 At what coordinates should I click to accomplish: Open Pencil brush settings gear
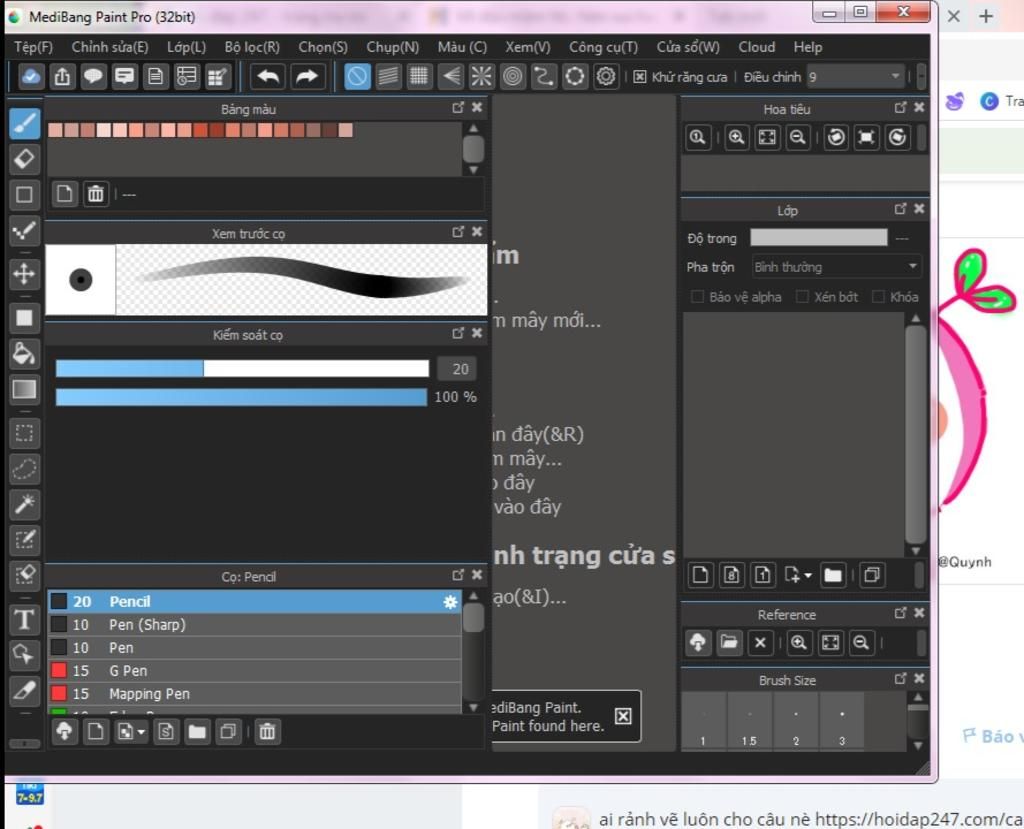[x=450, y=602]
